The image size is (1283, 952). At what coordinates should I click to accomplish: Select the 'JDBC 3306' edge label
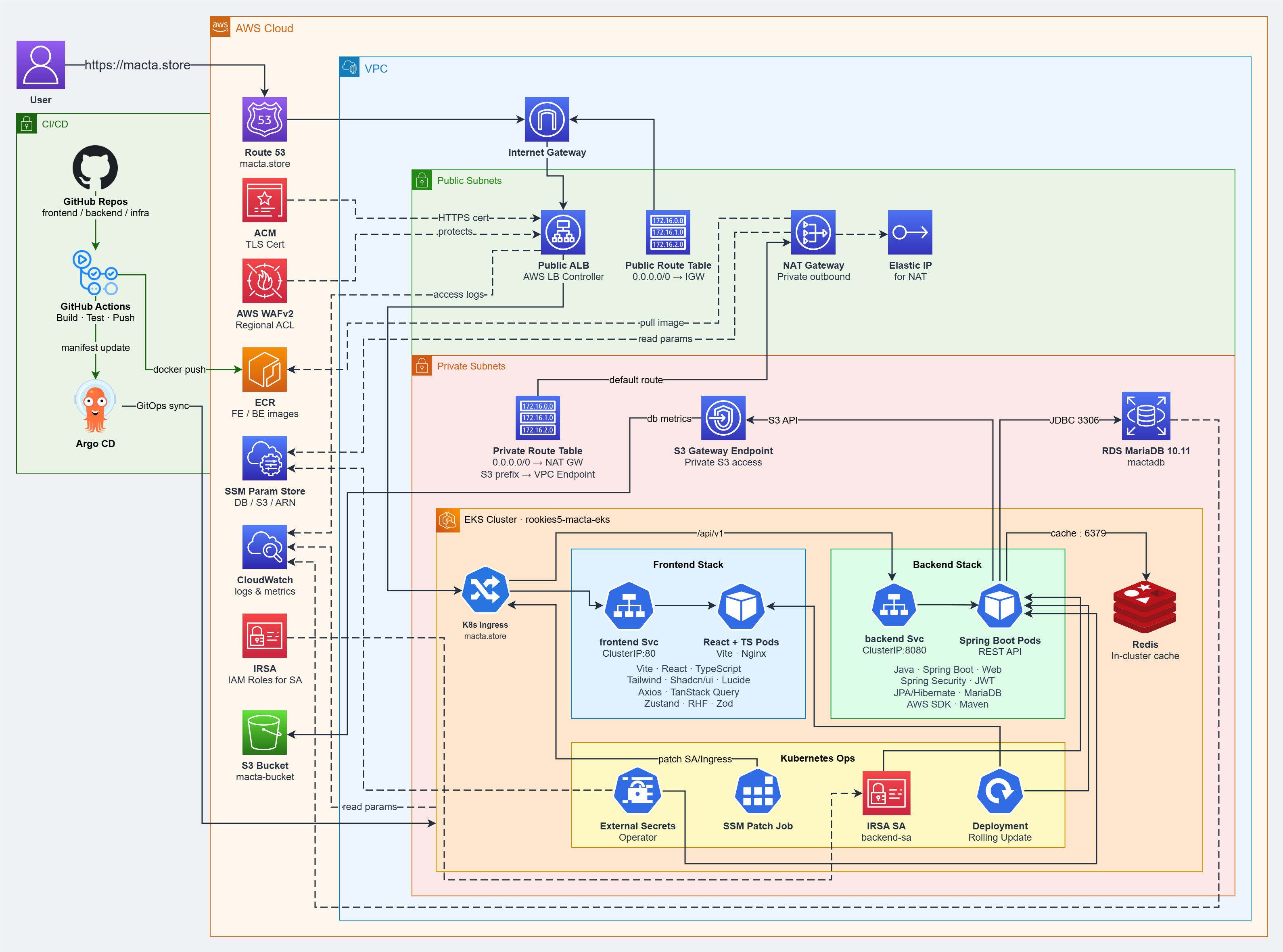tap(1074, 420)
